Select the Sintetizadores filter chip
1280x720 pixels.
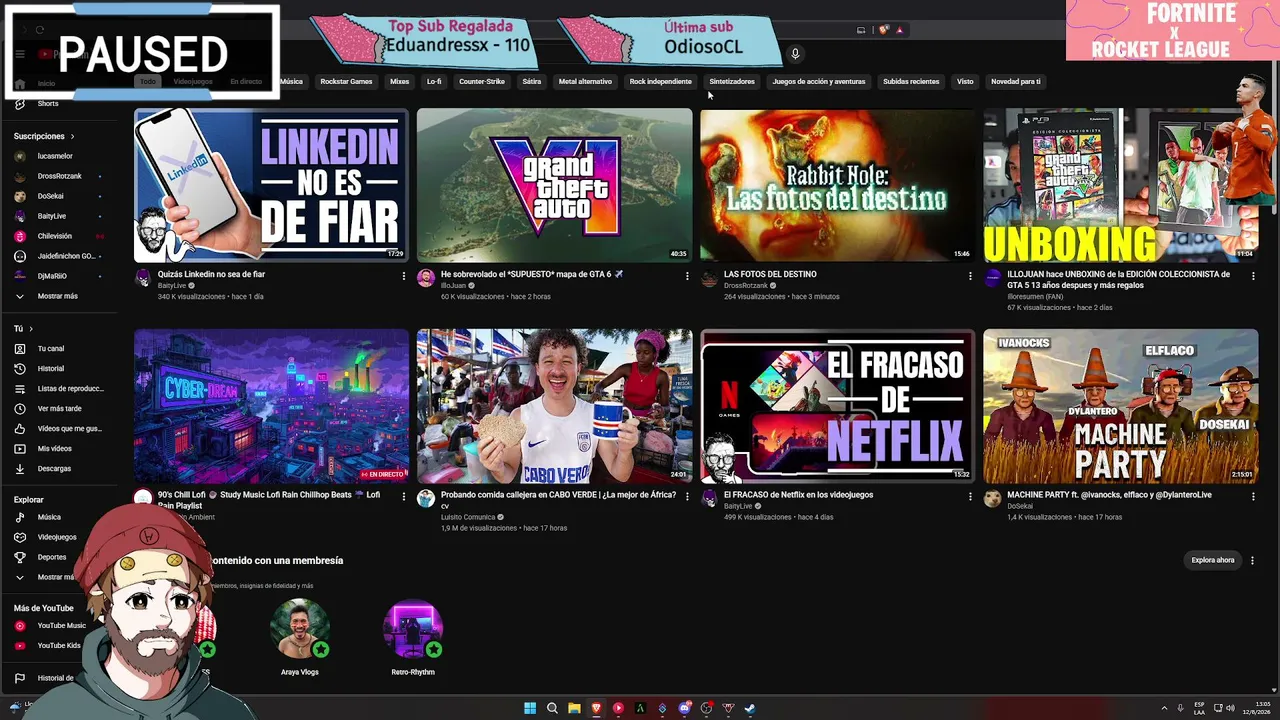(732, 82)
